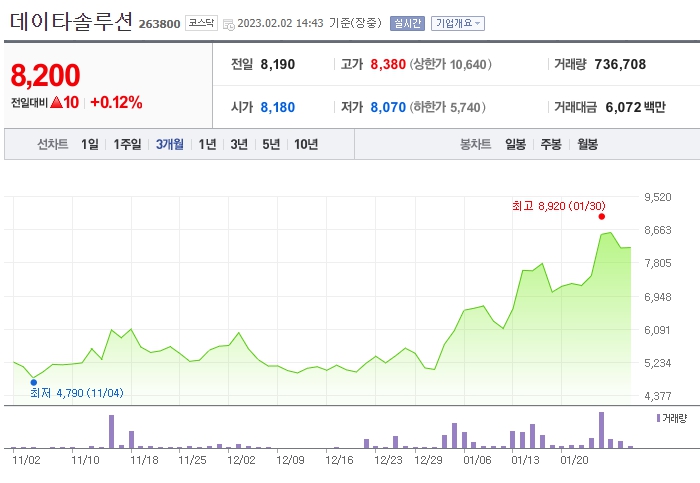Image resolution: width=700 pixels, height=483 pixels.
Task: Click the 코스닥 market badge
Action: click(201, 23)
